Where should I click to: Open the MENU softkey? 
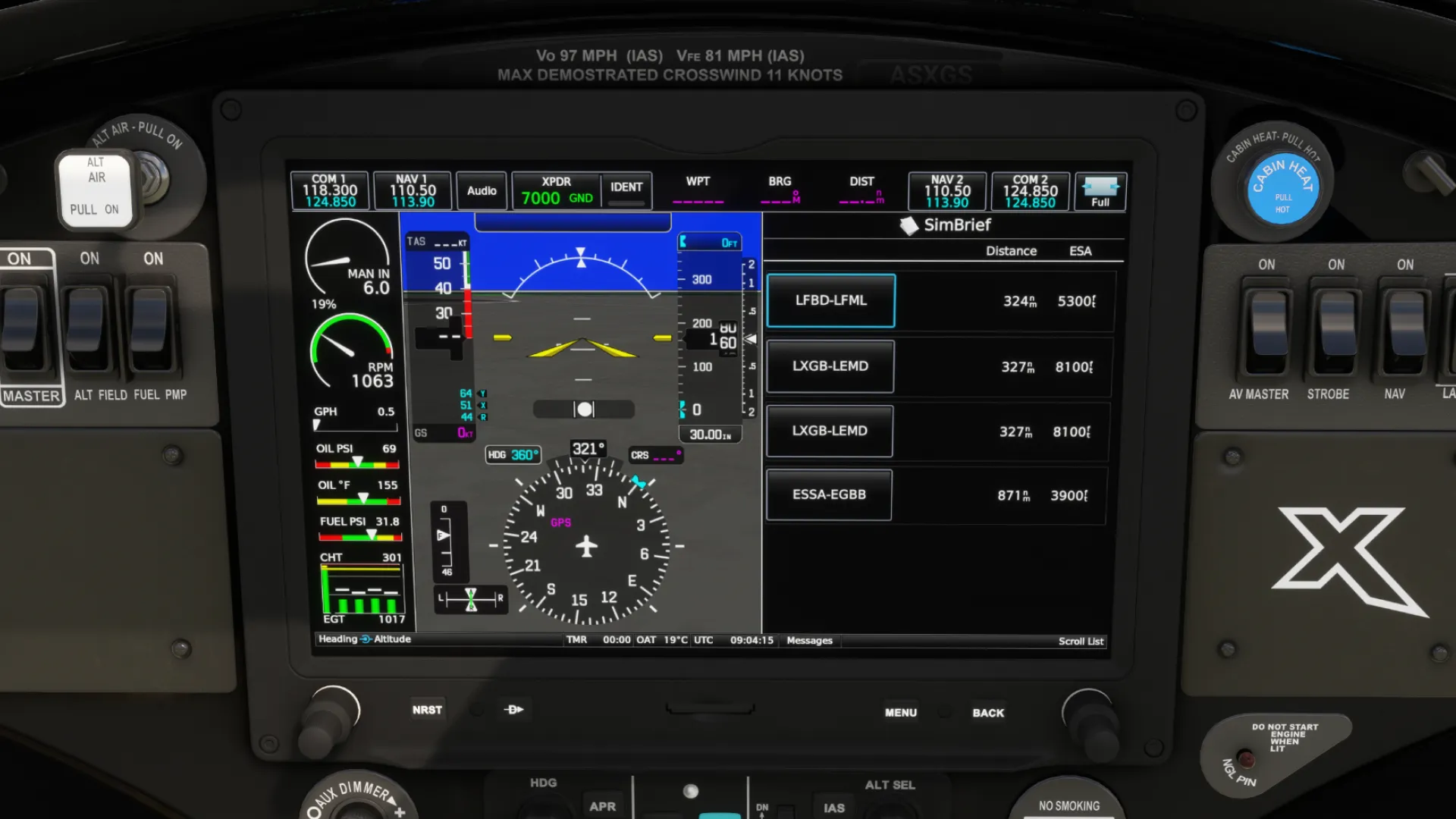[900, 711]
